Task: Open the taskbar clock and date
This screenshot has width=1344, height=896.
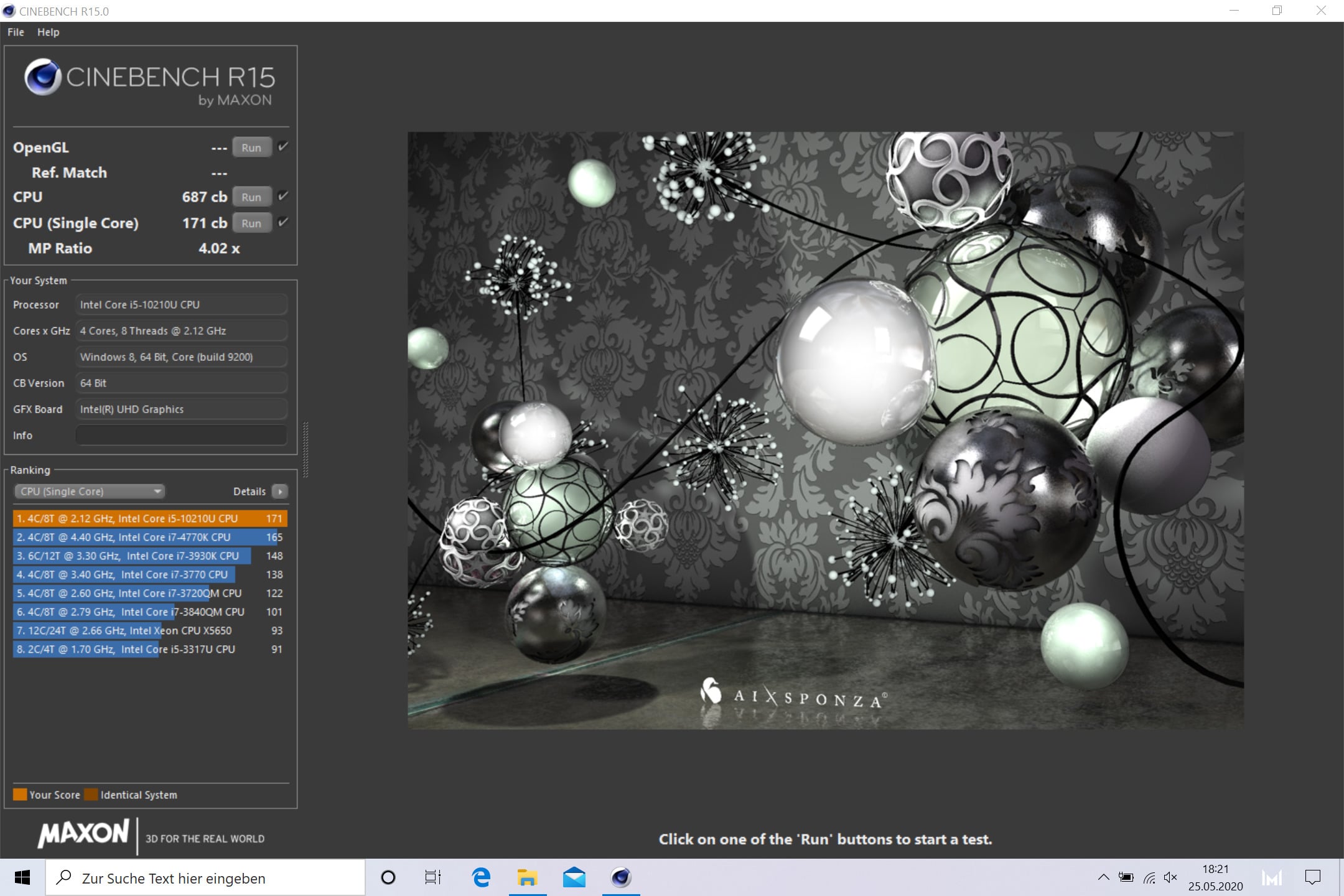Action: point(1215,878)
